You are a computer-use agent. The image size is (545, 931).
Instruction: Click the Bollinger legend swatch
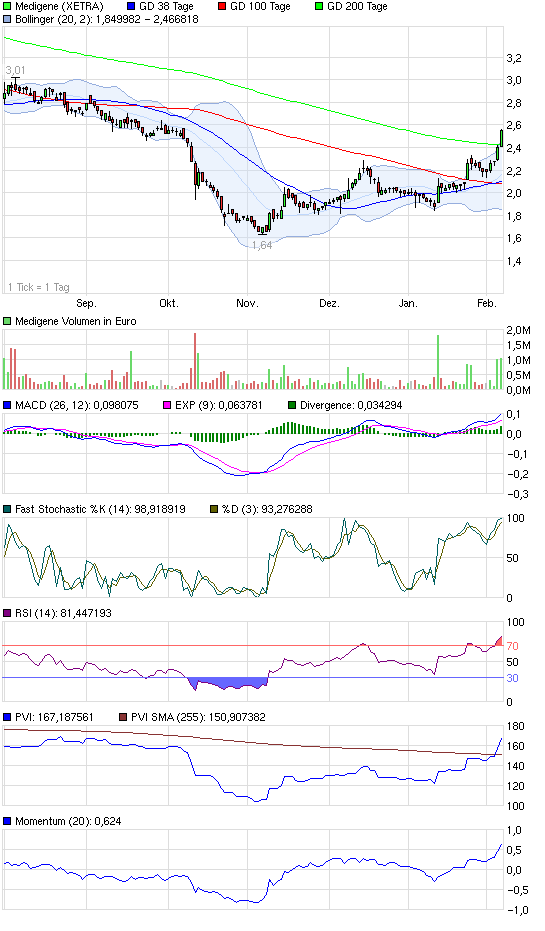tap(7, 19)
